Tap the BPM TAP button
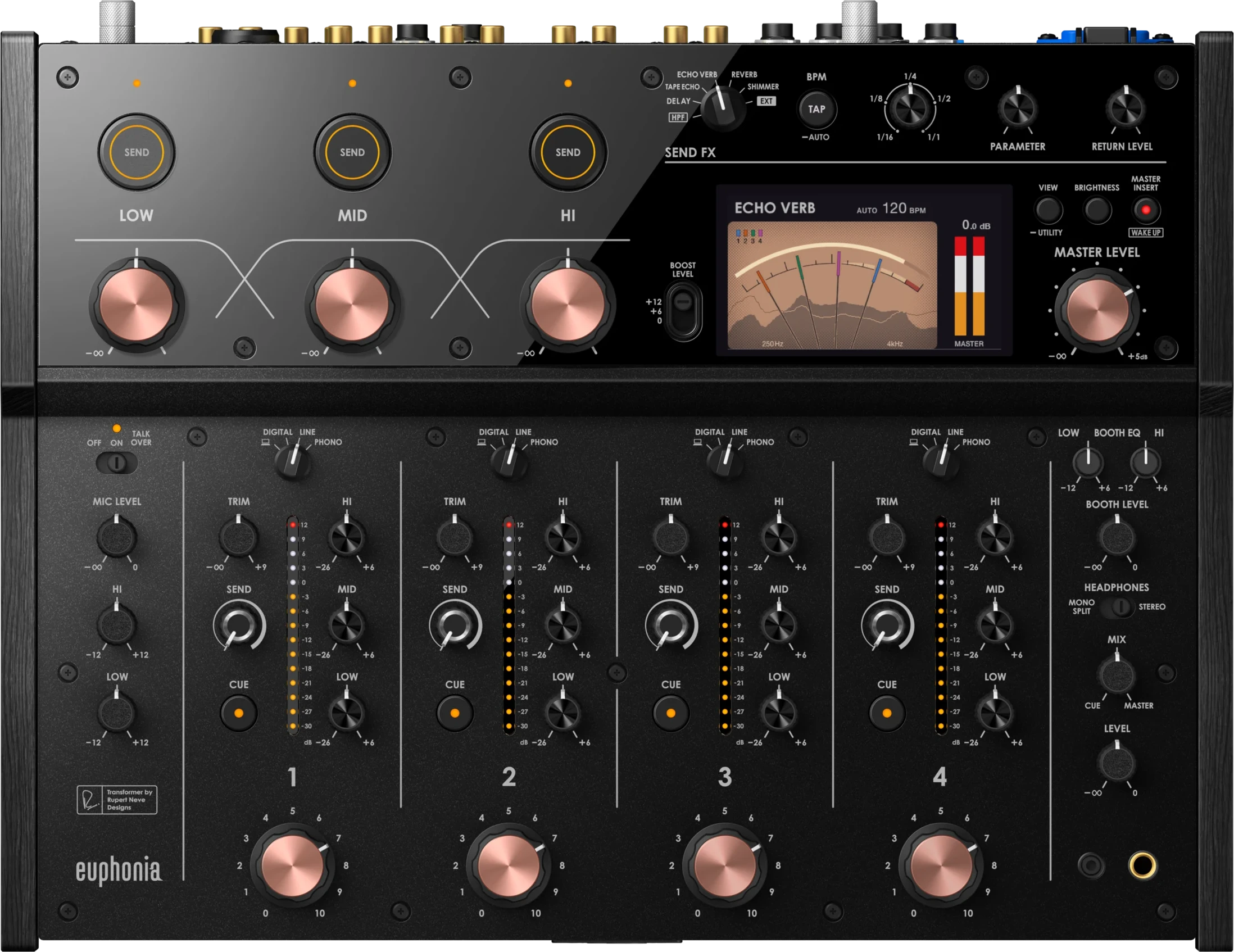Image resolution: width=1234 pixels, height=952 pixels. [816, 109]
